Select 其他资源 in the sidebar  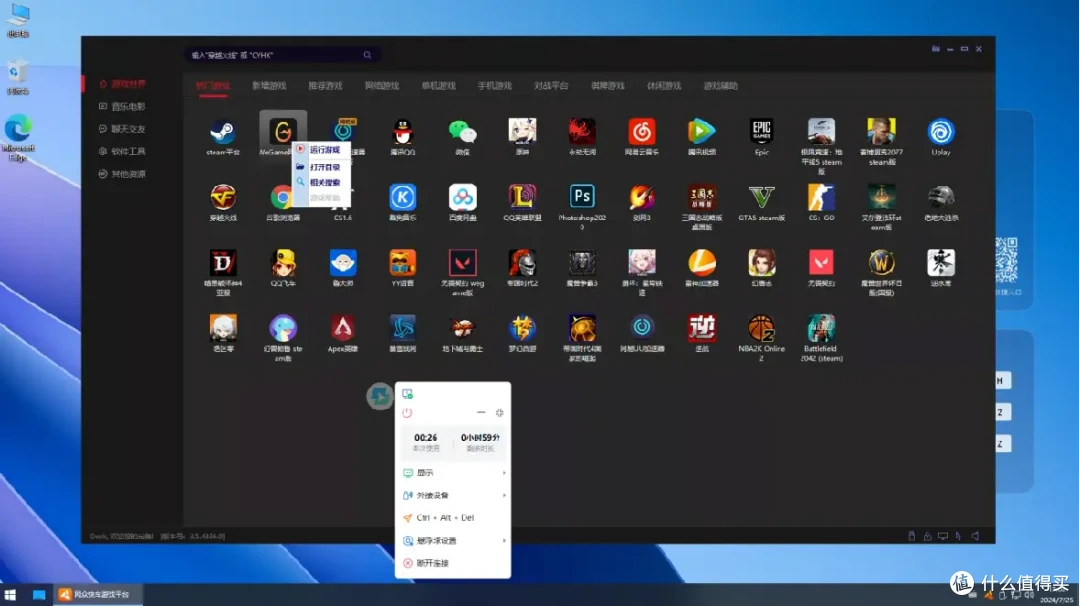pyautogui.click(x=123, y=174)
